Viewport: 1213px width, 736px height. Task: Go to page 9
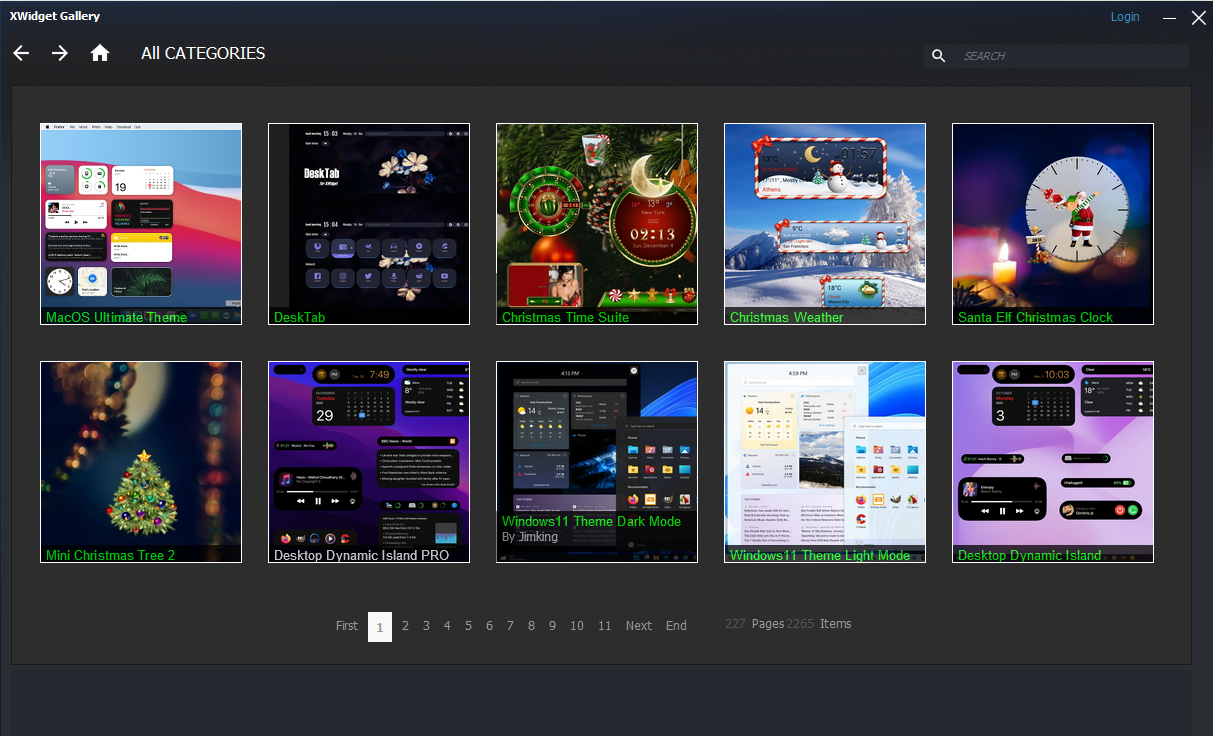(552, 626)
